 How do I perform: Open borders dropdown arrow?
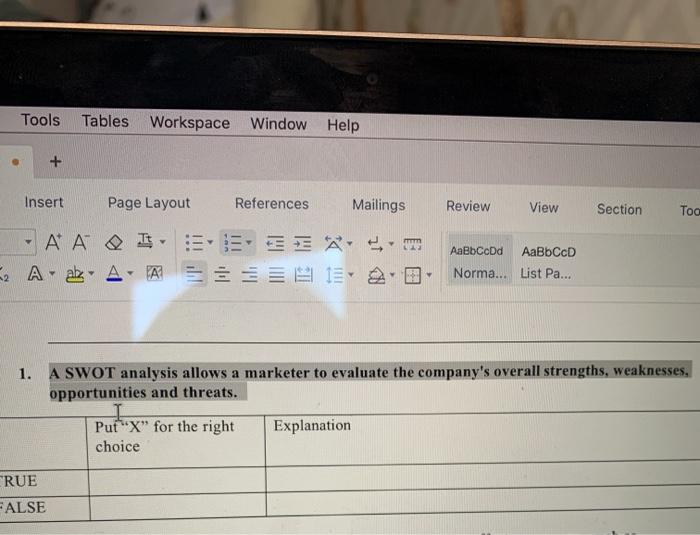coord(429,275)
